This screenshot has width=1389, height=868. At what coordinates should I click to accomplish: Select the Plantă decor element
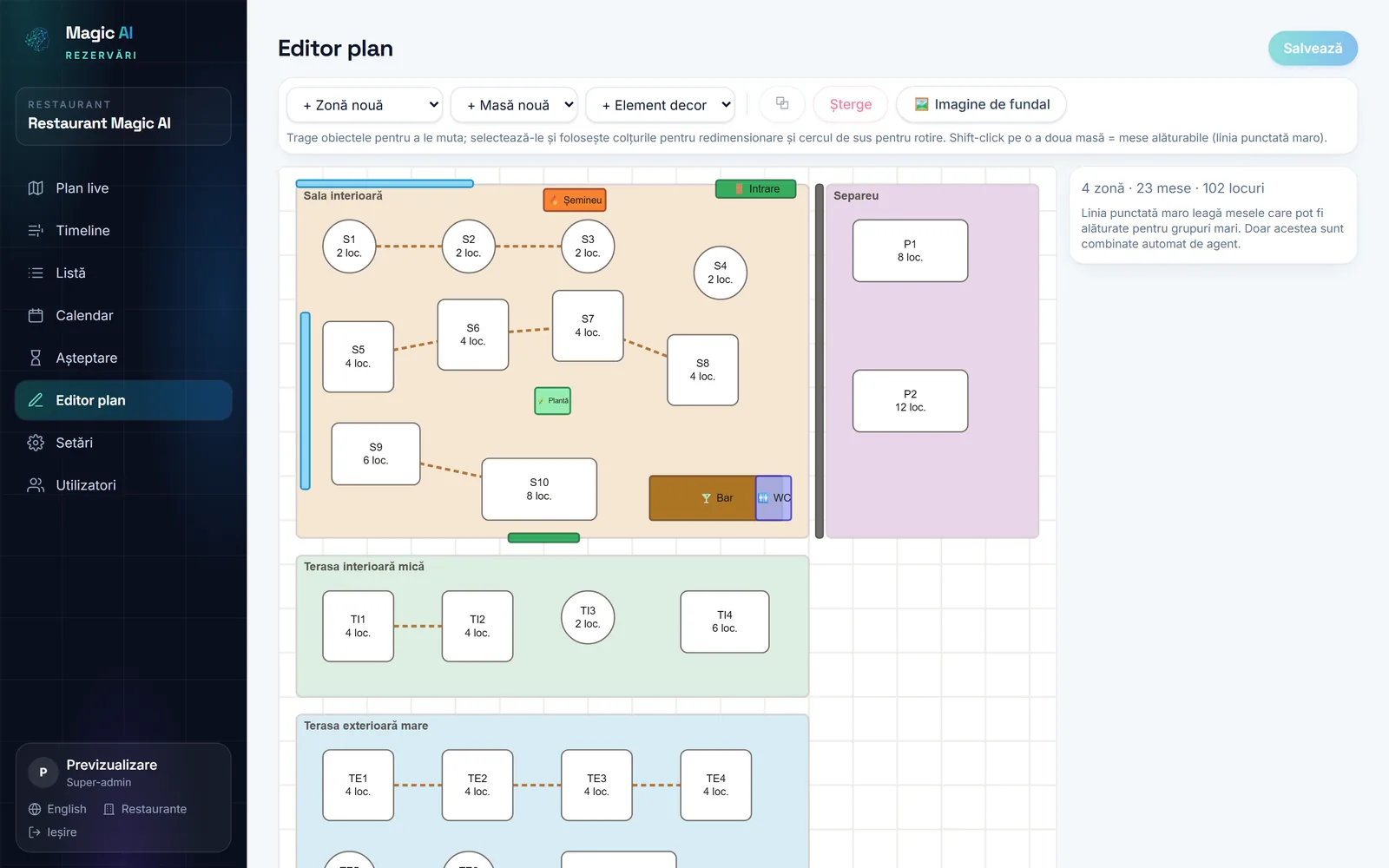tap(553, 401)
